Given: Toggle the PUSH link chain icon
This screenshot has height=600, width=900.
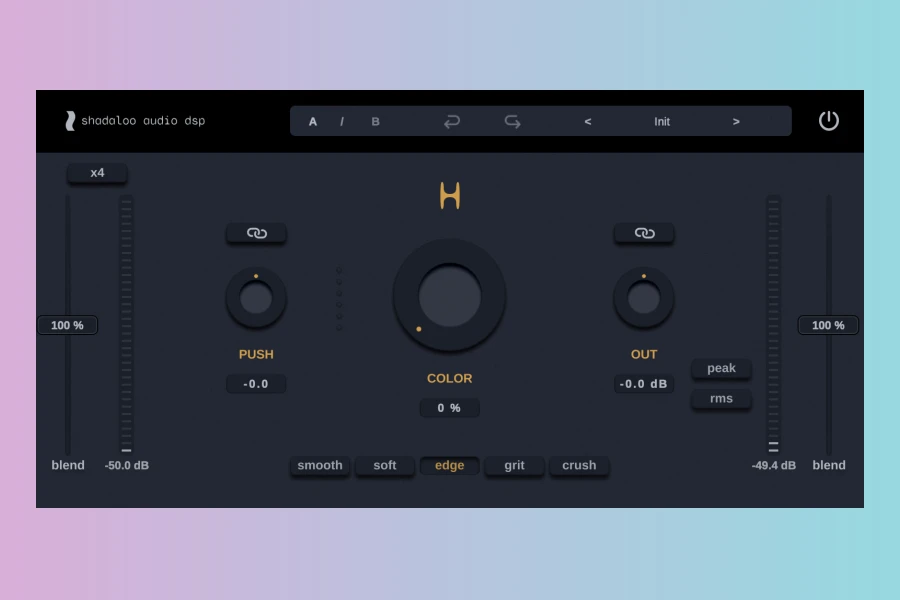Looking at the screenshot, I should [256, 233].
